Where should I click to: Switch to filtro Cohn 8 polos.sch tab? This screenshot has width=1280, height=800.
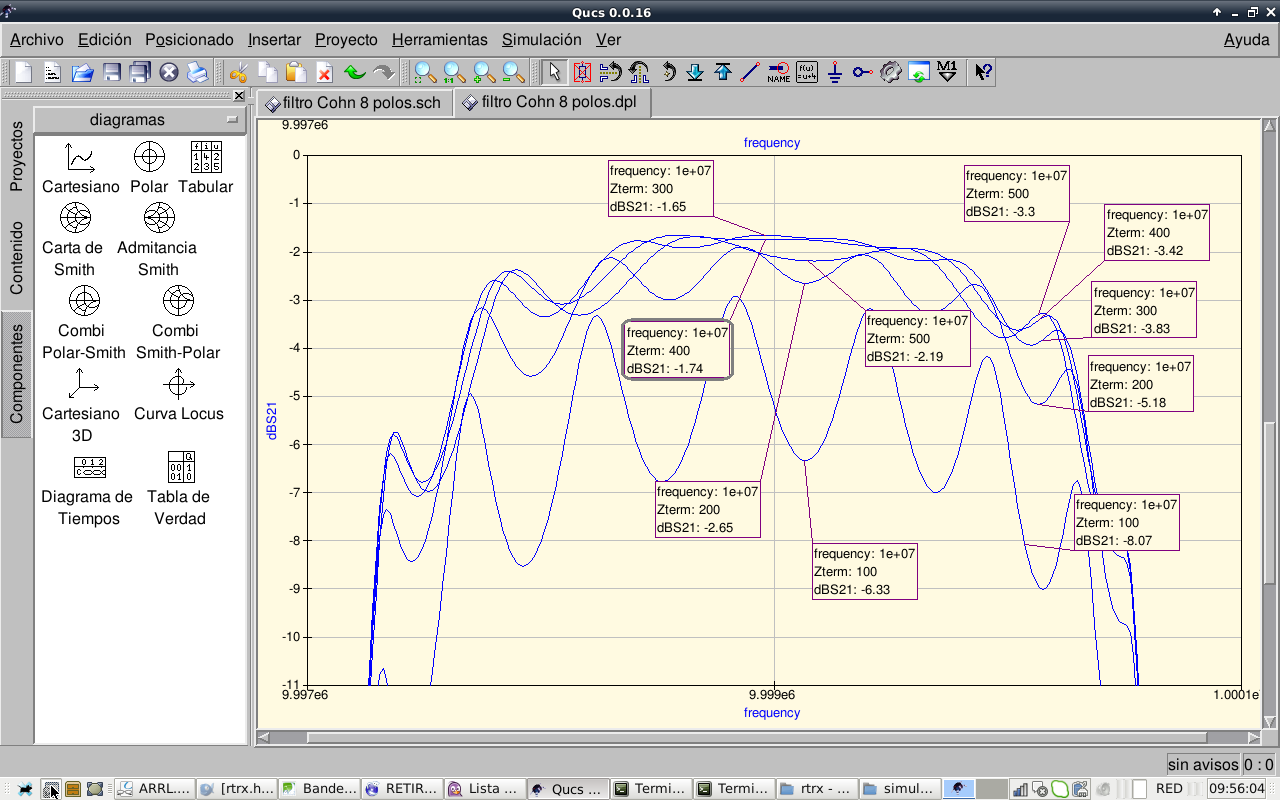click(354, 103)
